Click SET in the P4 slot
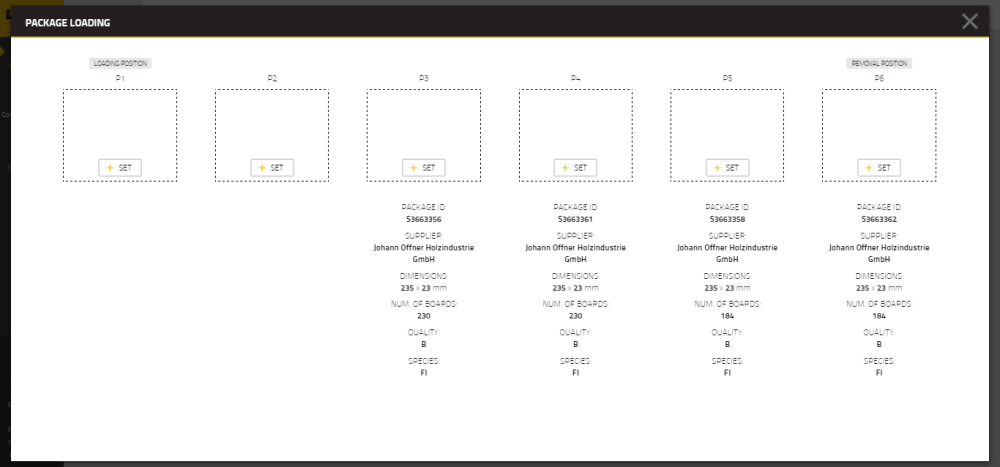The height and width of the screenshot is (467, 1000). pos(575,168)
